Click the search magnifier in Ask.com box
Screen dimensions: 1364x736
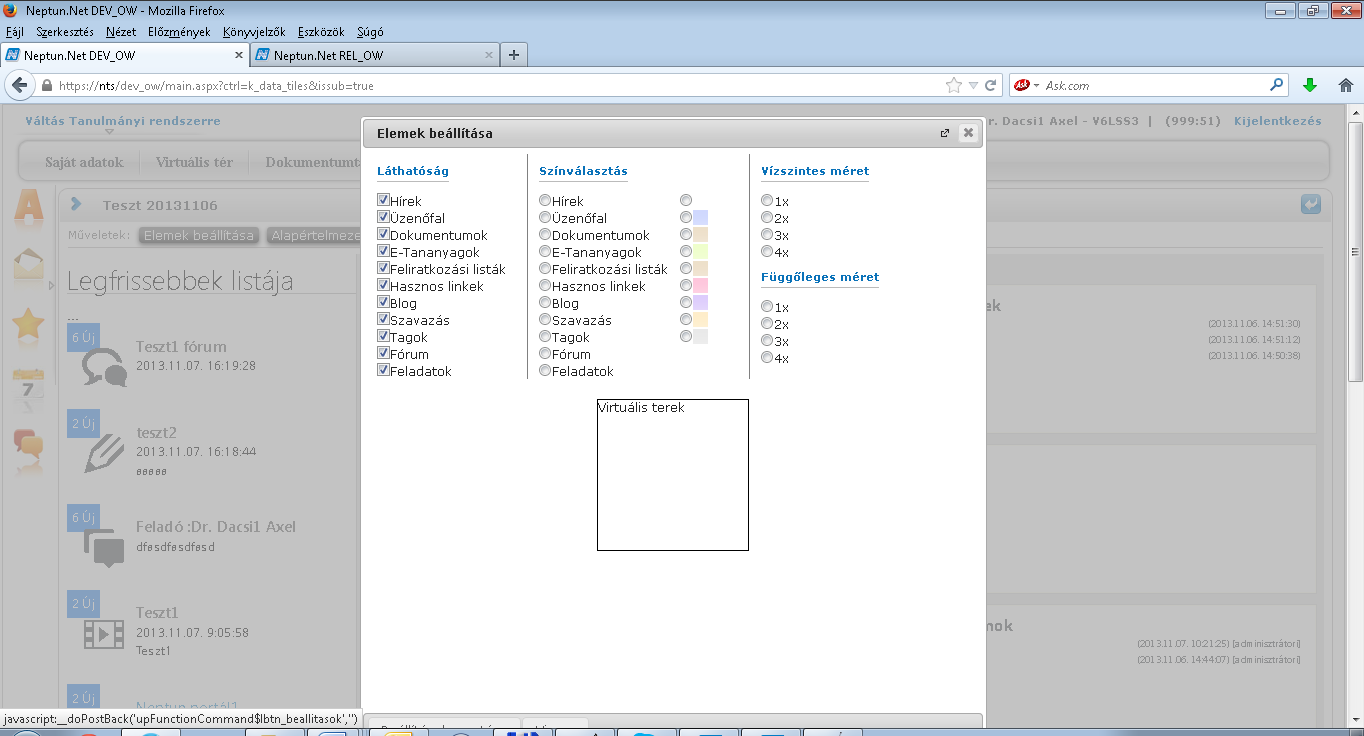pyautogui.click(x=1277, y=86)
